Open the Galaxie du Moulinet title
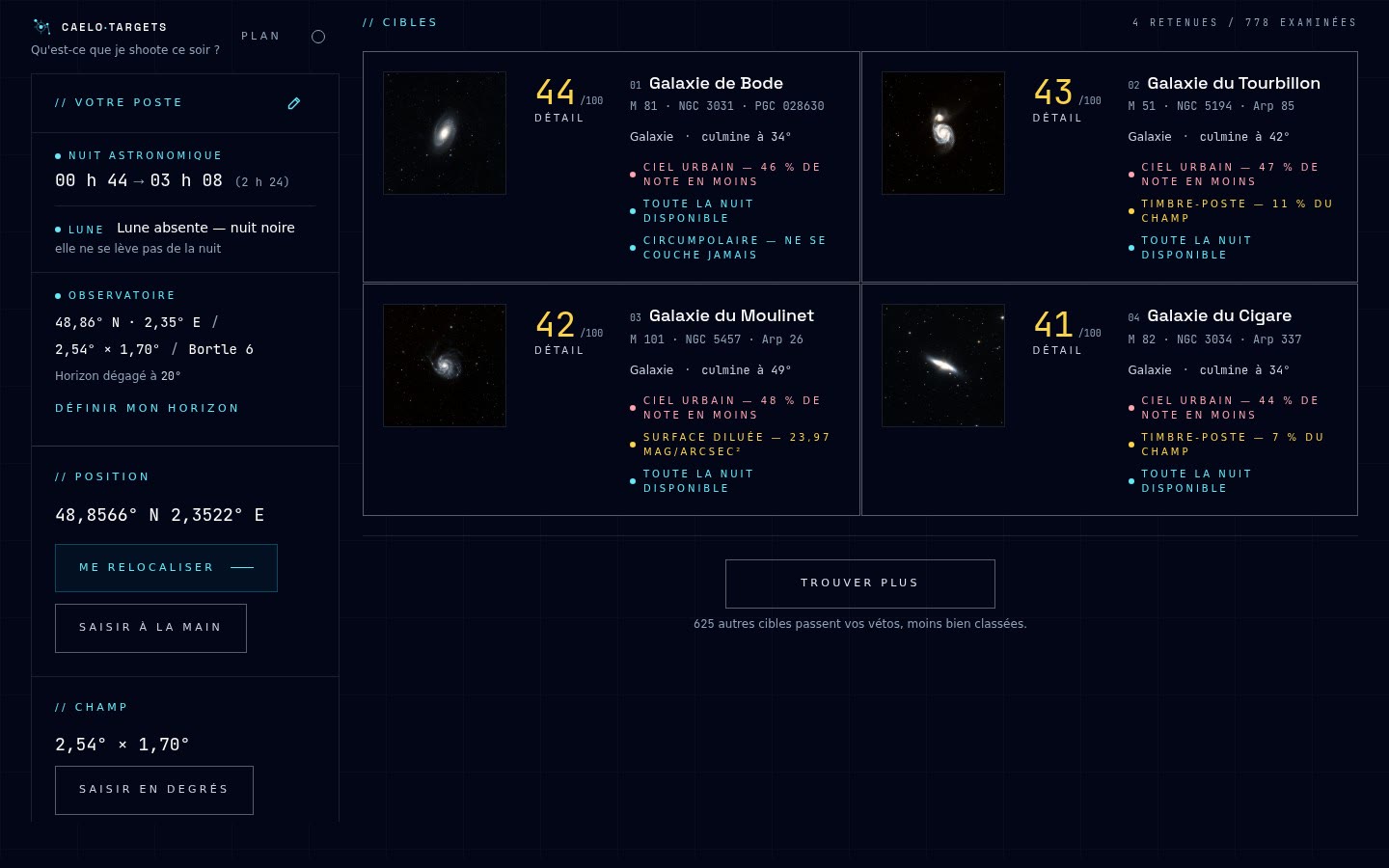 731,316
